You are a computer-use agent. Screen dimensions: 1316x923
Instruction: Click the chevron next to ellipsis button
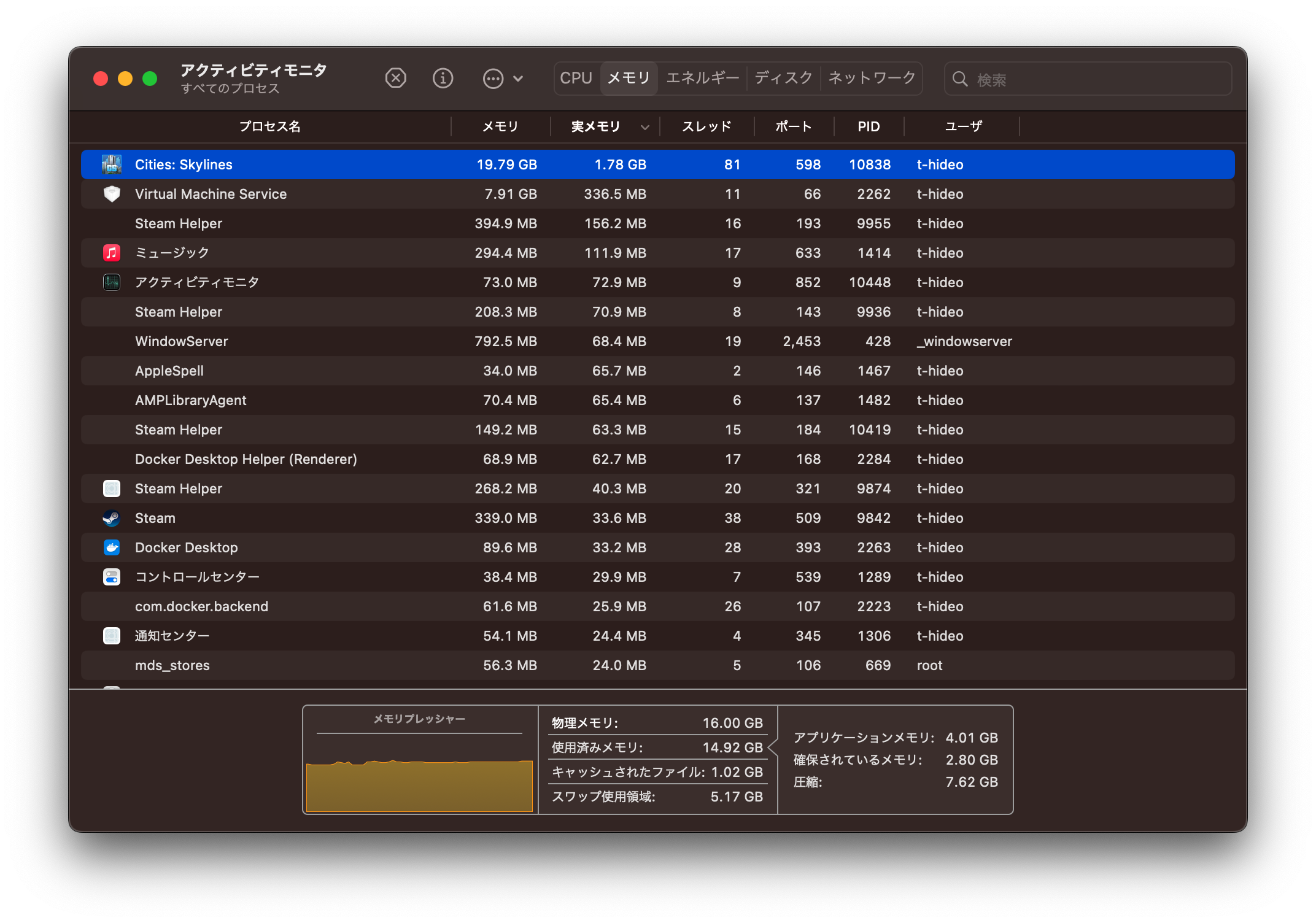518,79
